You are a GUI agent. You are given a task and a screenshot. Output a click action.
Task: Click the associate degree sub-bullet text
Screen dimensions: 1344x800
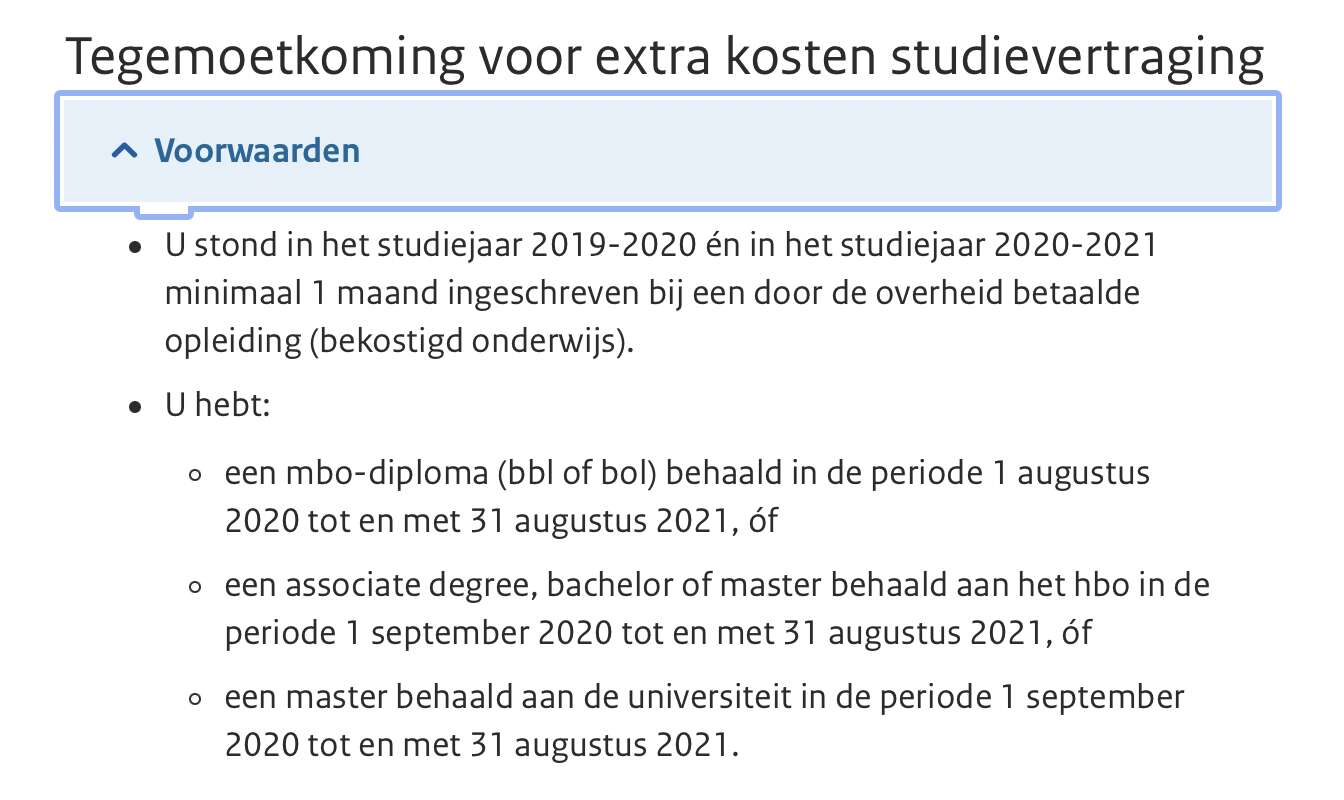[x=717, y=608]
